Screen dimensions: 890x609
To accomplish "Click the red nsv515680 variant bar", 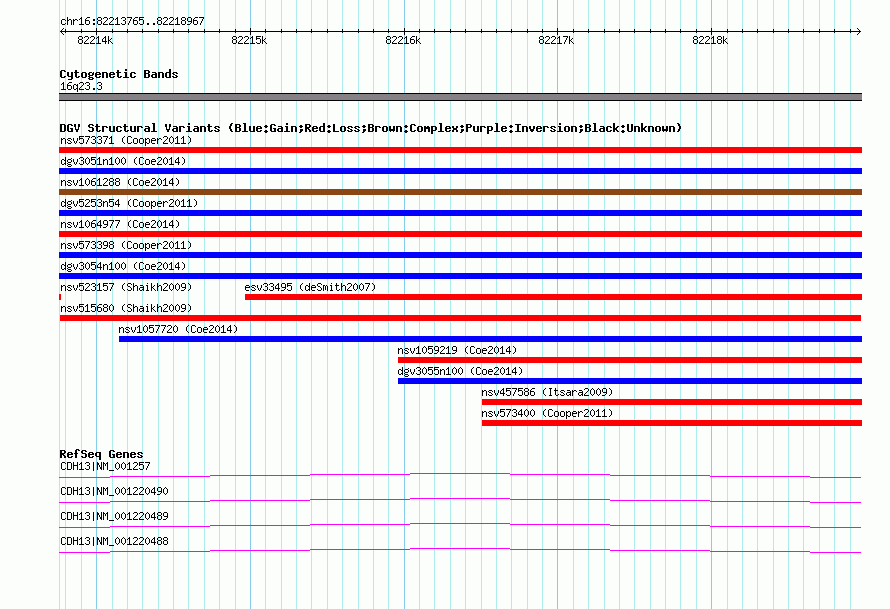I will [x=460, y=318].
